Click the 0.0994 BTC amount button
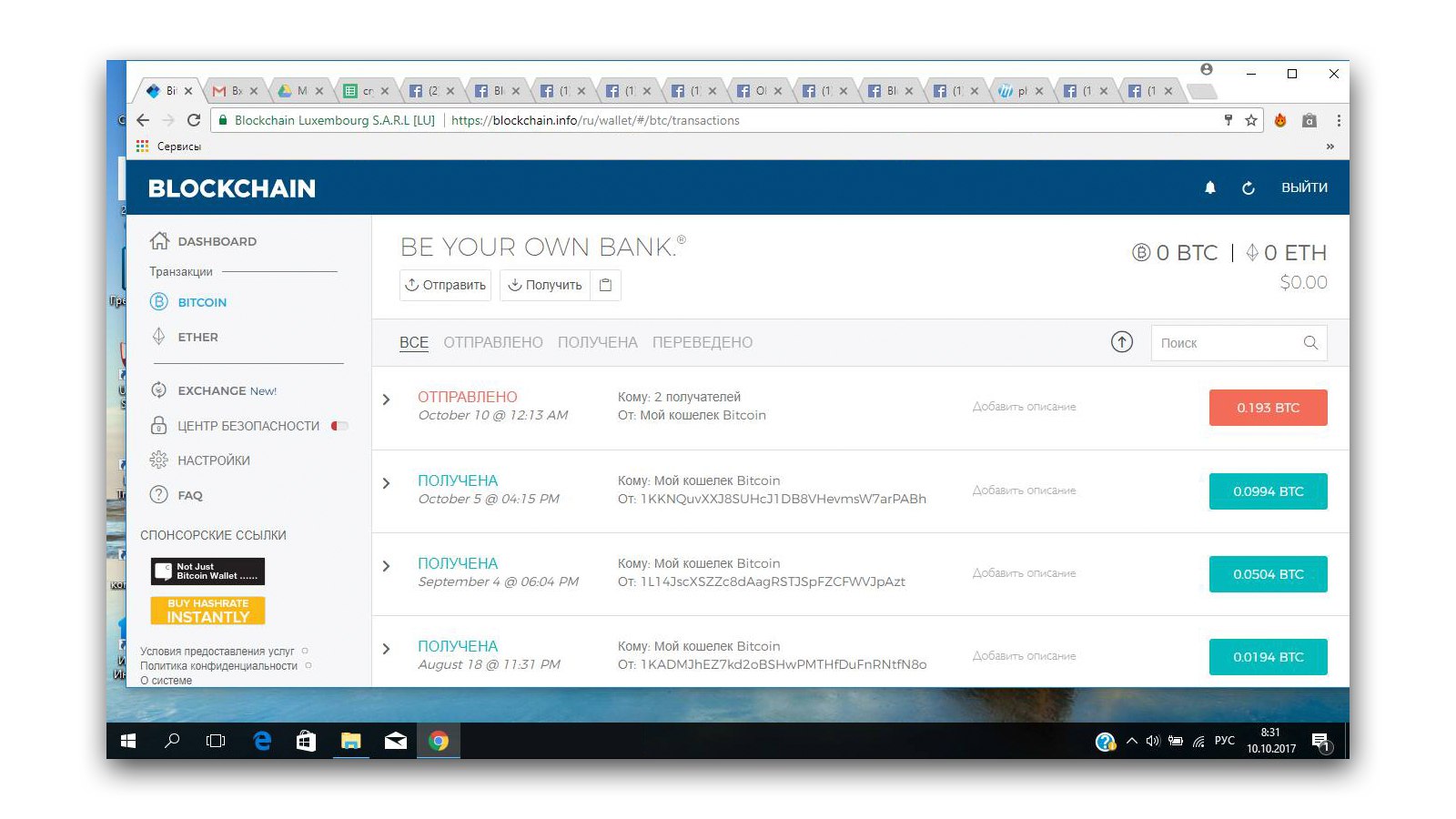Screen dimensions: 1456x819 1268,491
